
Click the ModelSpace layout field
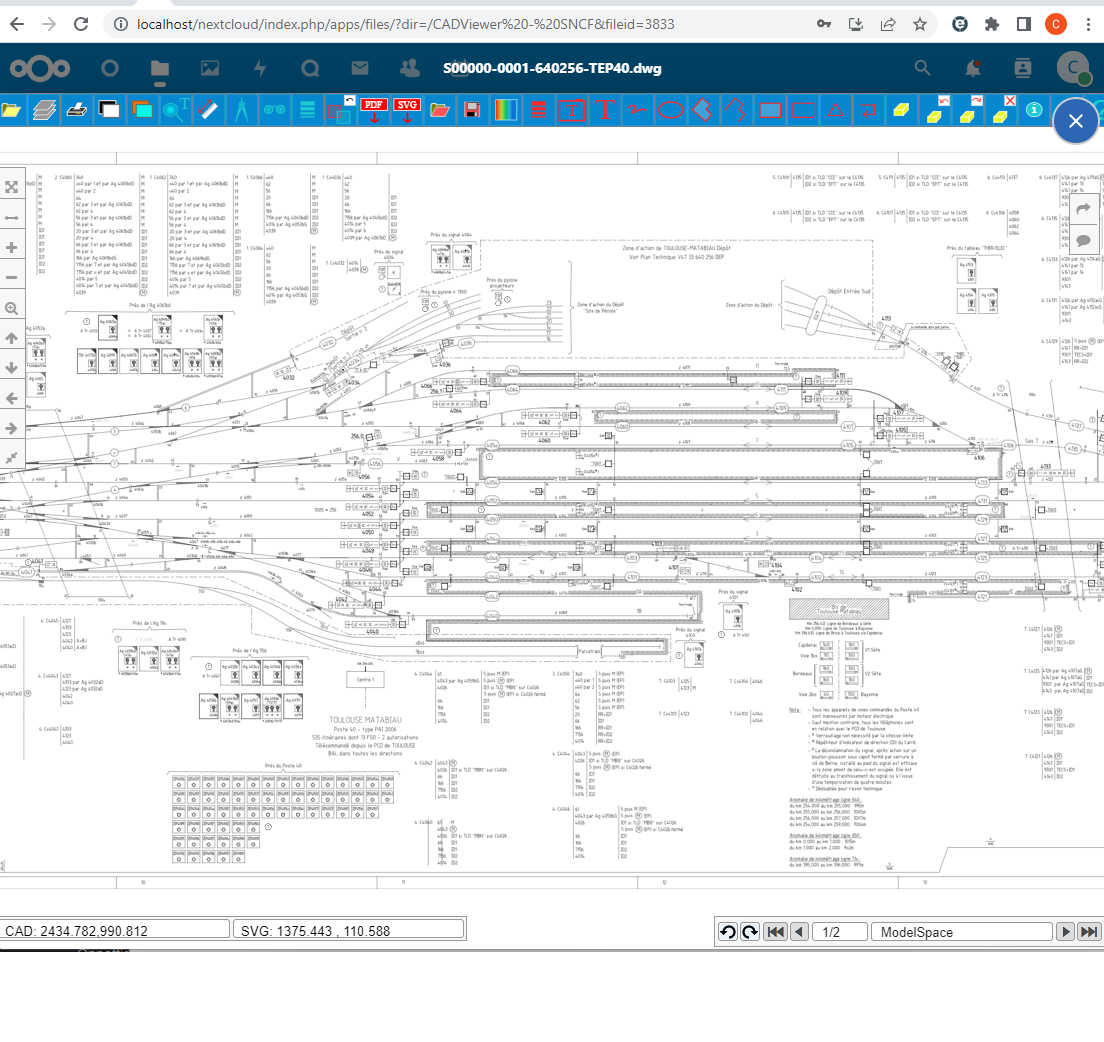pos(962,931)
